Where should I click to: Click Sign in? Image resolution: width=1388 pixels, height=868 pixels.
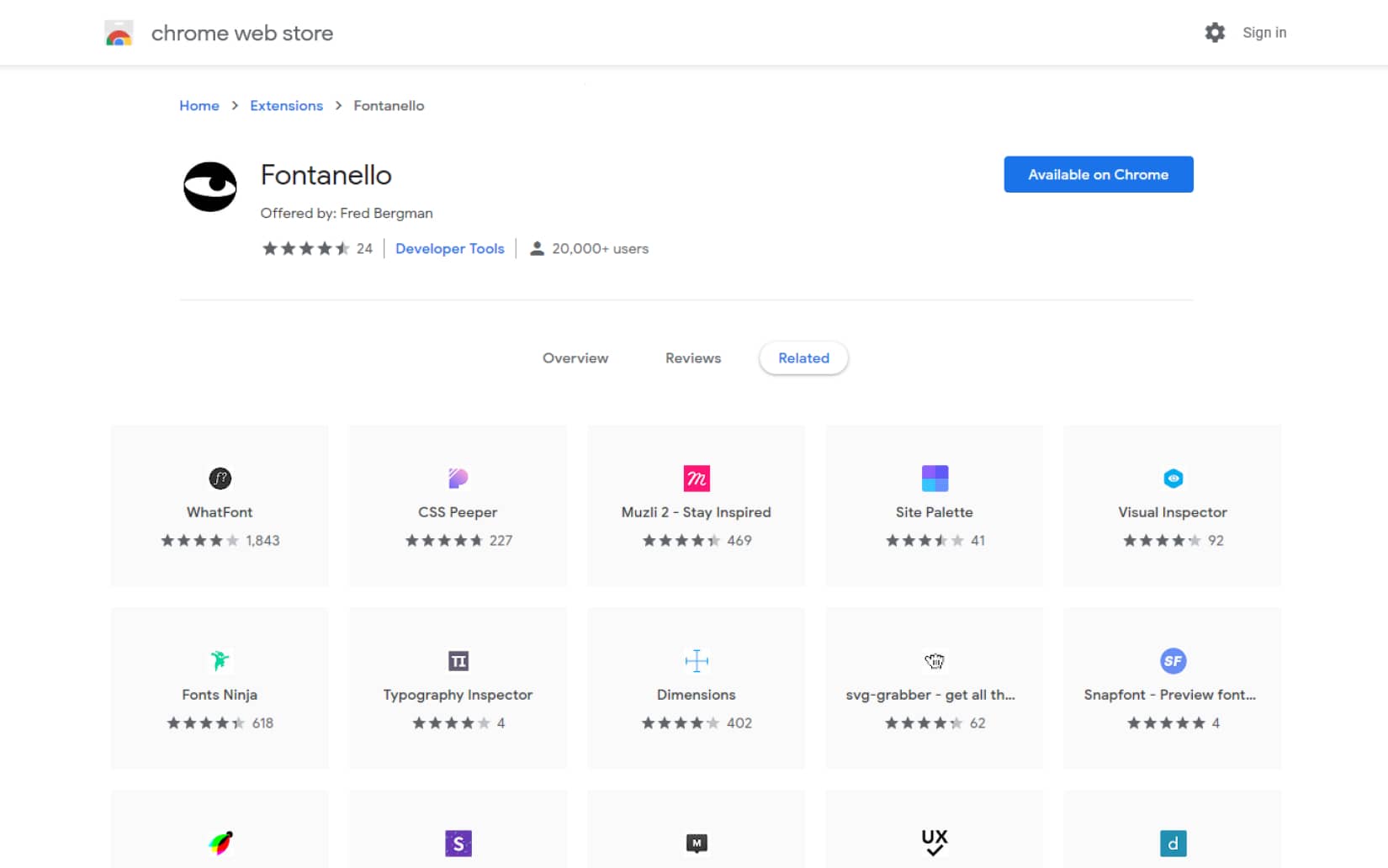click(1264, 32)
